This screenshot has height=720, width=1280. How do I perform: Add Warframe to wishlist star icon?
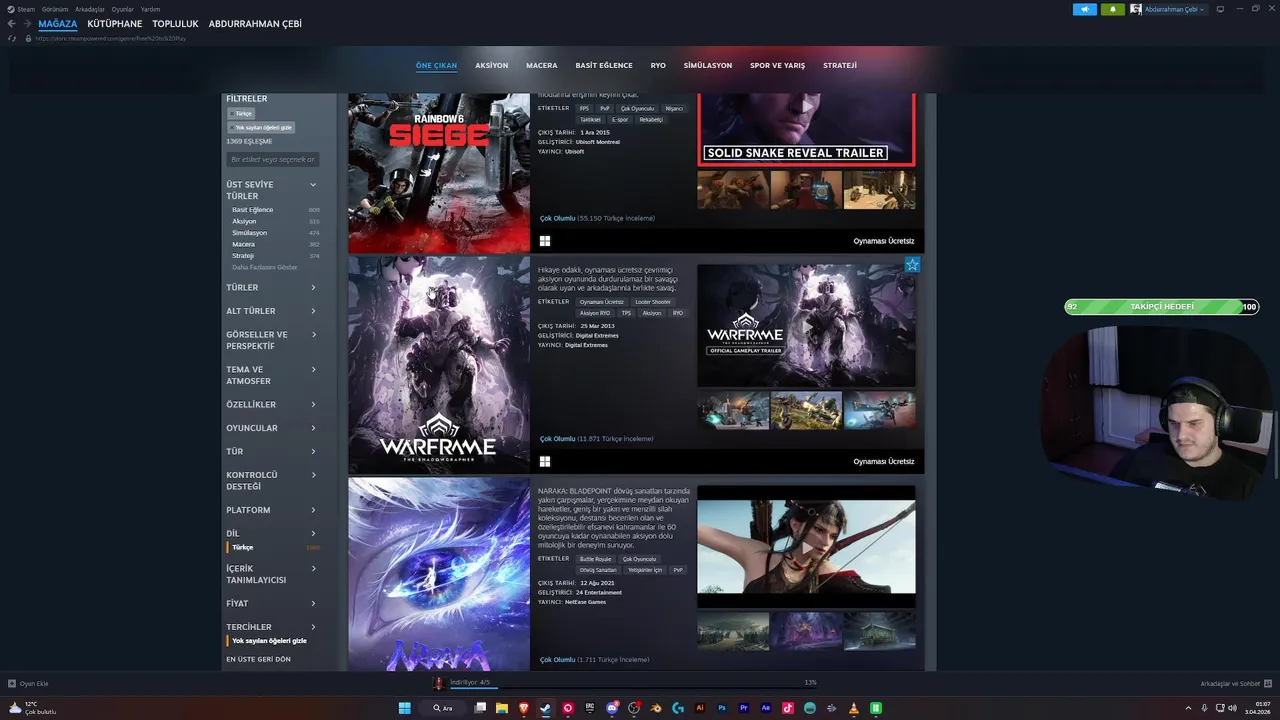click(912, 265)
